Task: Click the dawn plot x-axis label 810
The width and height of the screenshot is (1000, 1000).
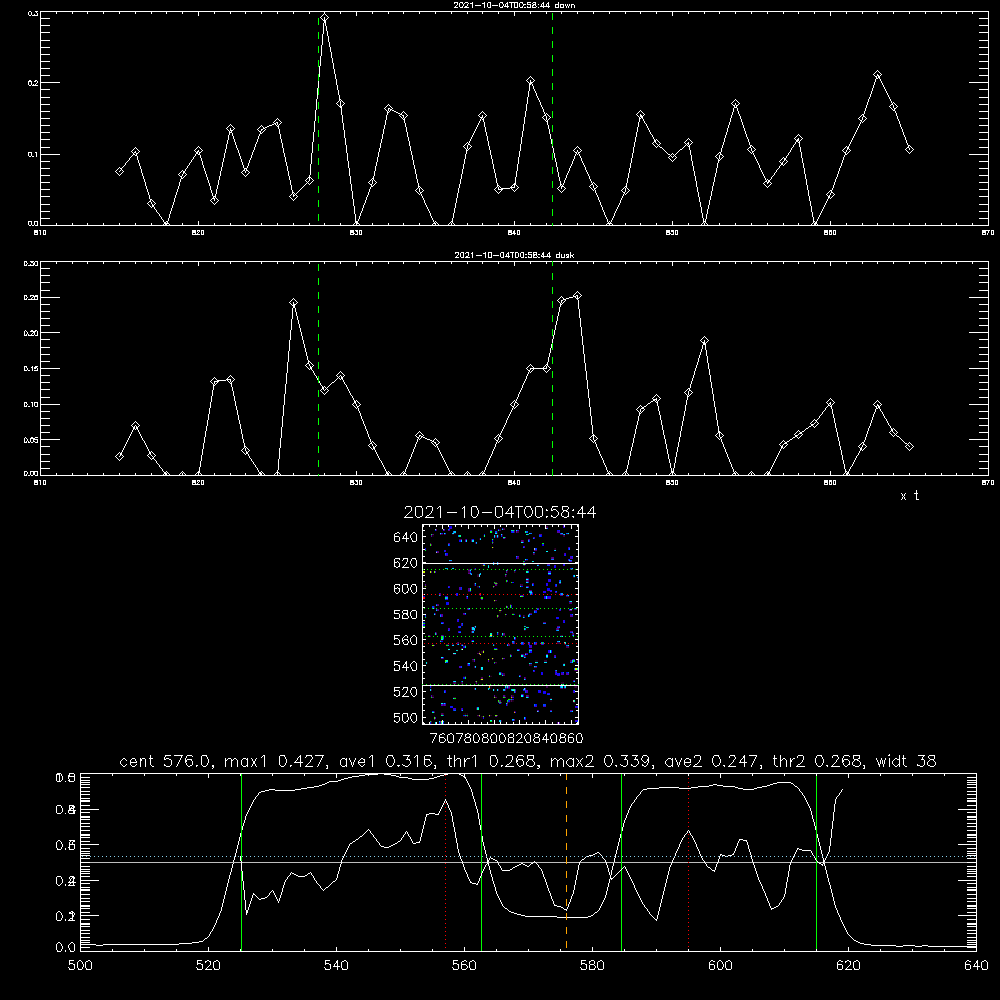Action: coord(40,233)
